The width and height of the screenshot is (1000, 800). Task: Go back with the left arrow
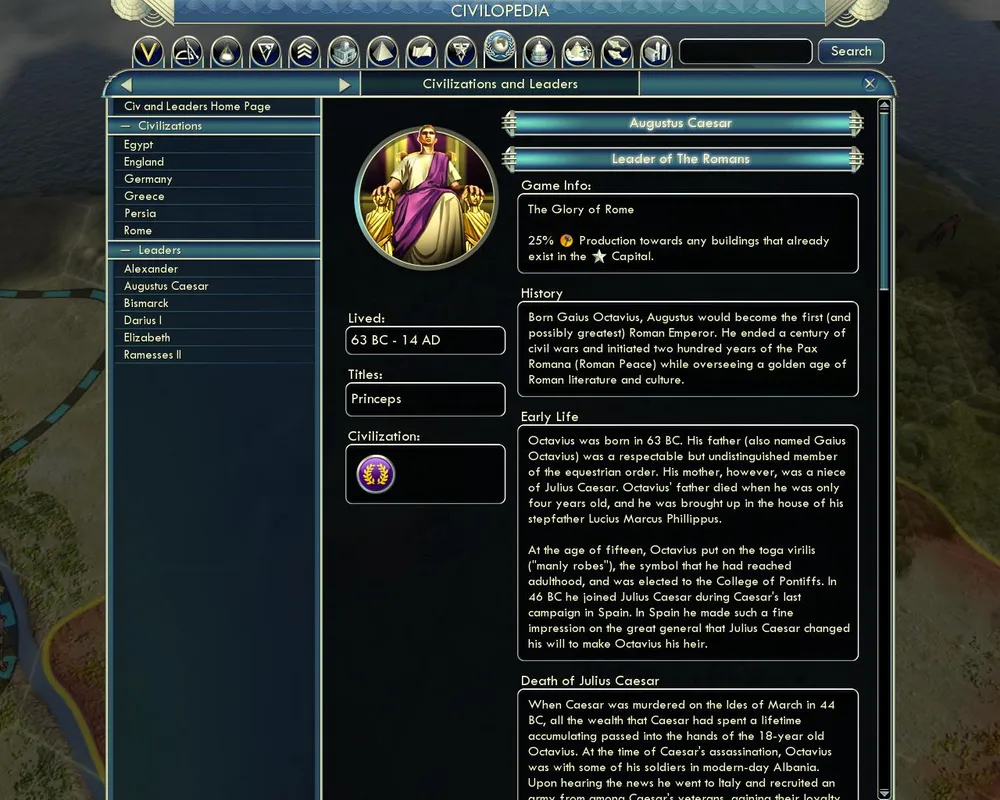coord(126,85)
